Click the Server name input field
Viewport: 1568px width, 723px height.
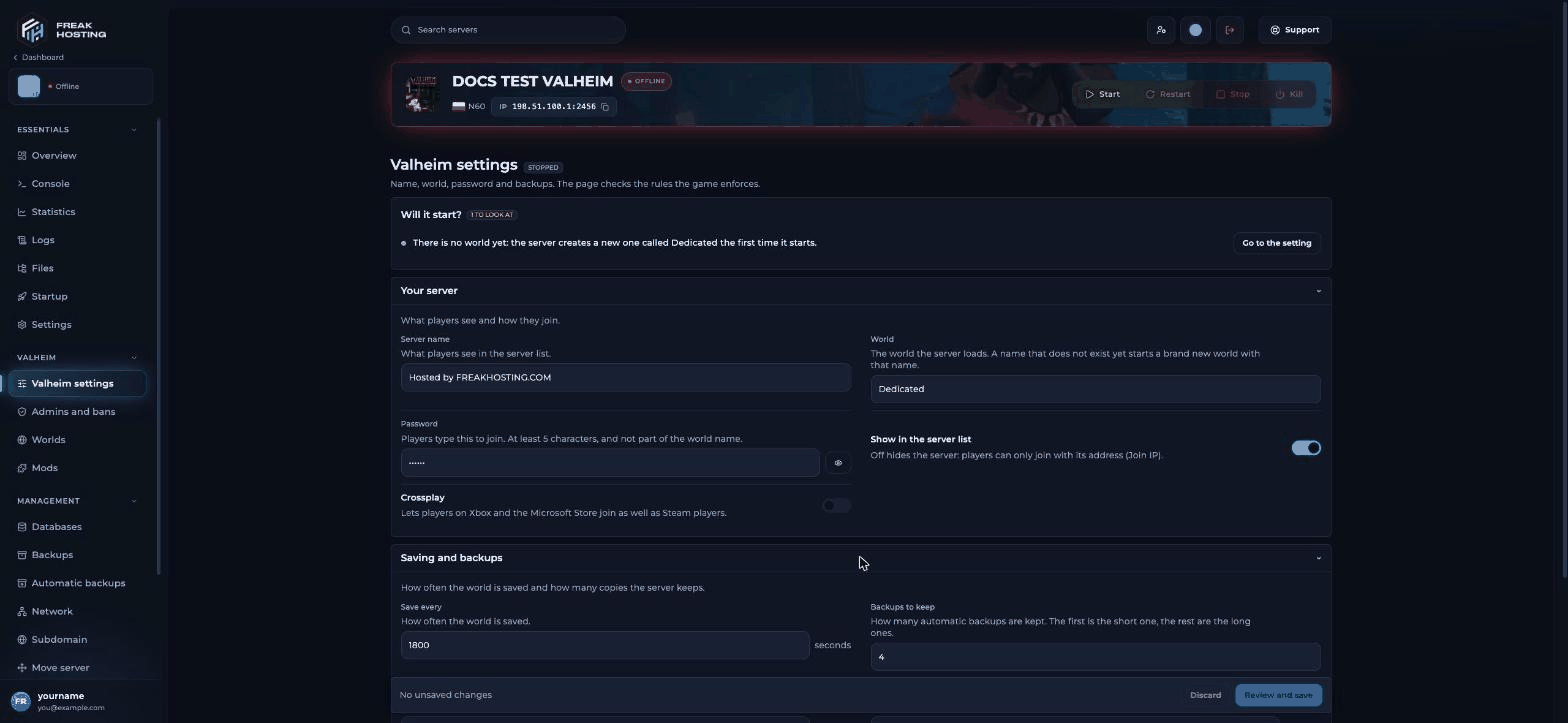626,377
